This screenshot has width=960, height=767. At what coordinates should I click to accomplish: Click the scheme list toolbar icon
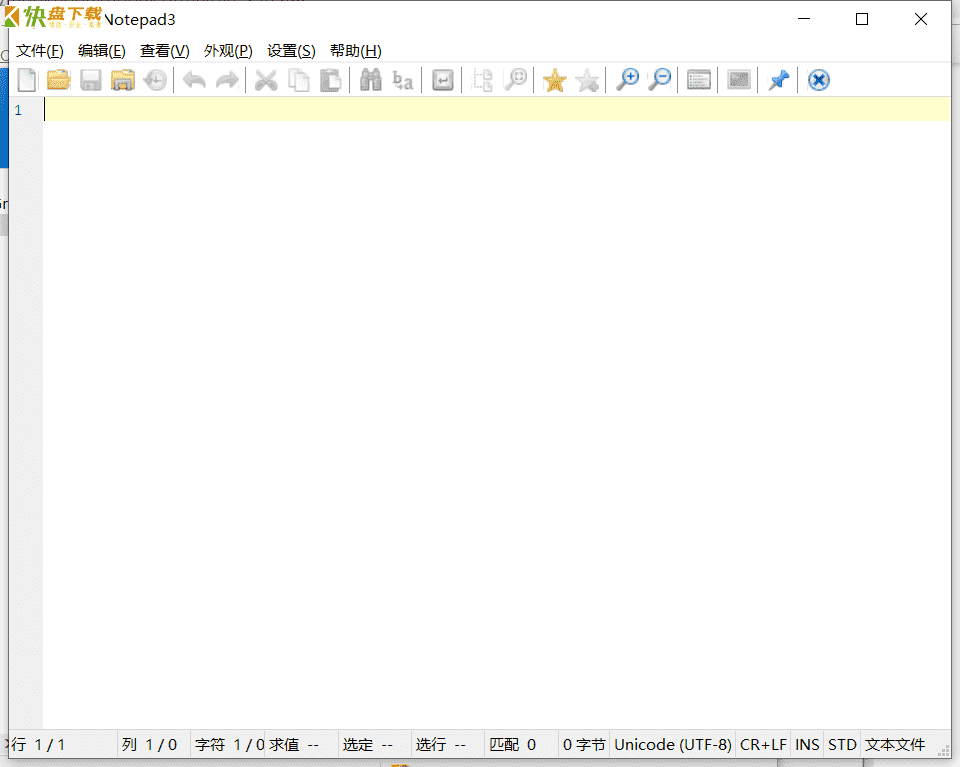699,80
